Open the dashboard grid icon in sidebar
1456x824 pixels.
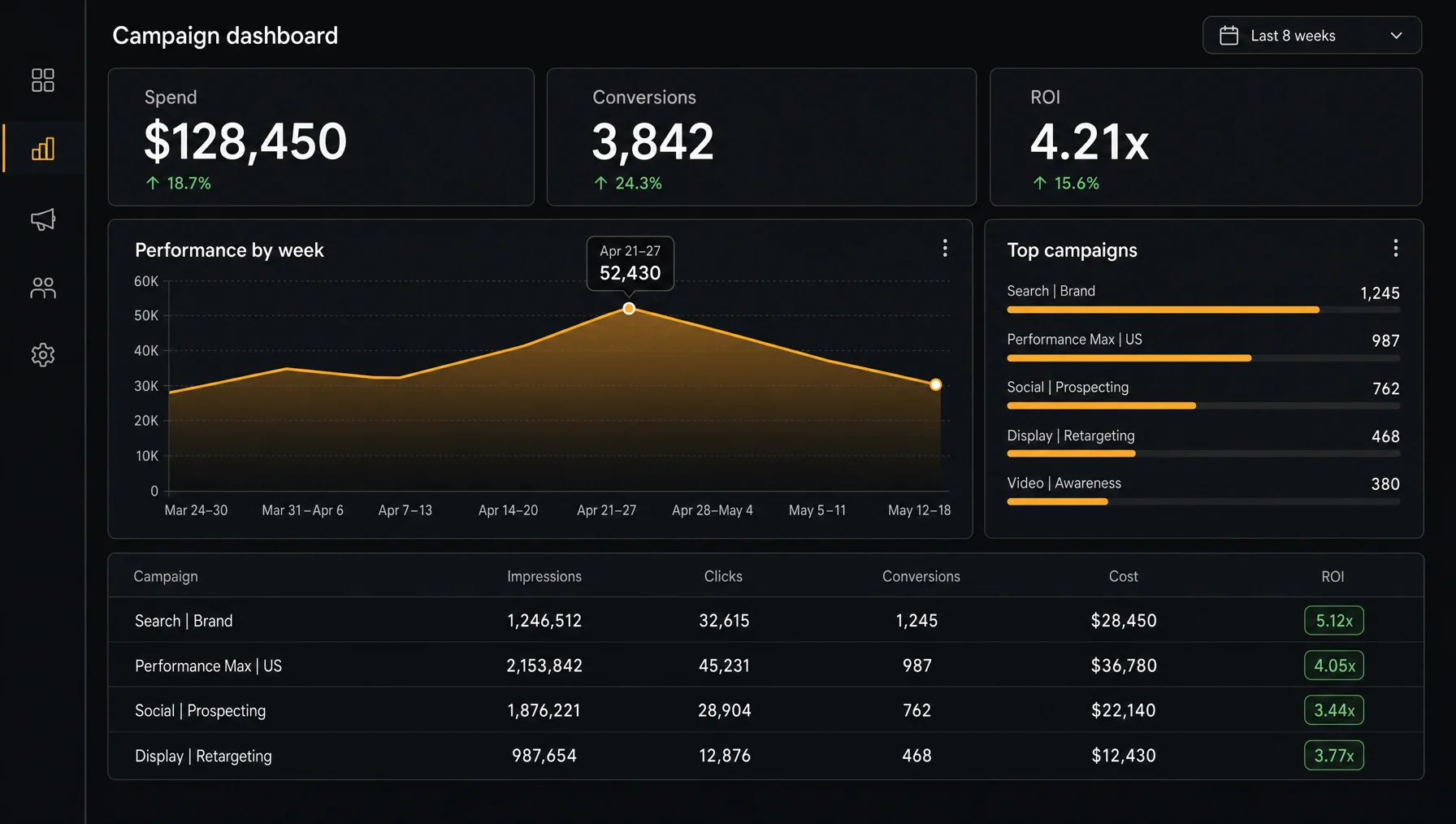tap(42, 80)
